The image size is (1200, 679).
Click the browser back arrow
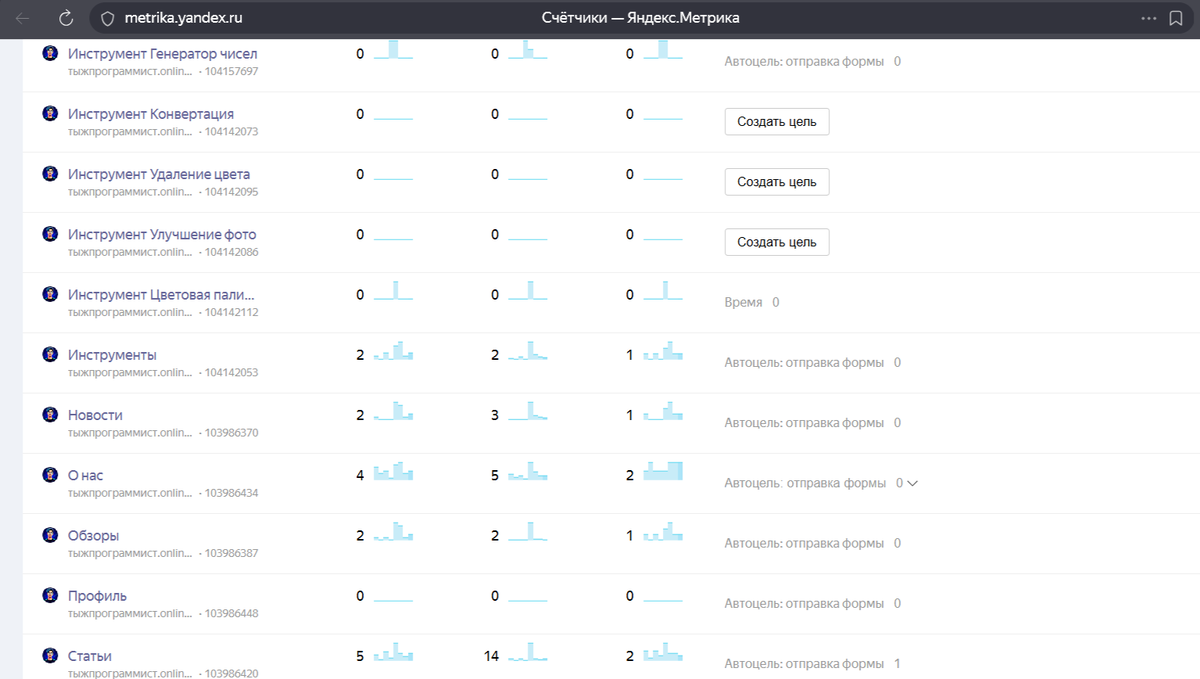tap(23, 18)
